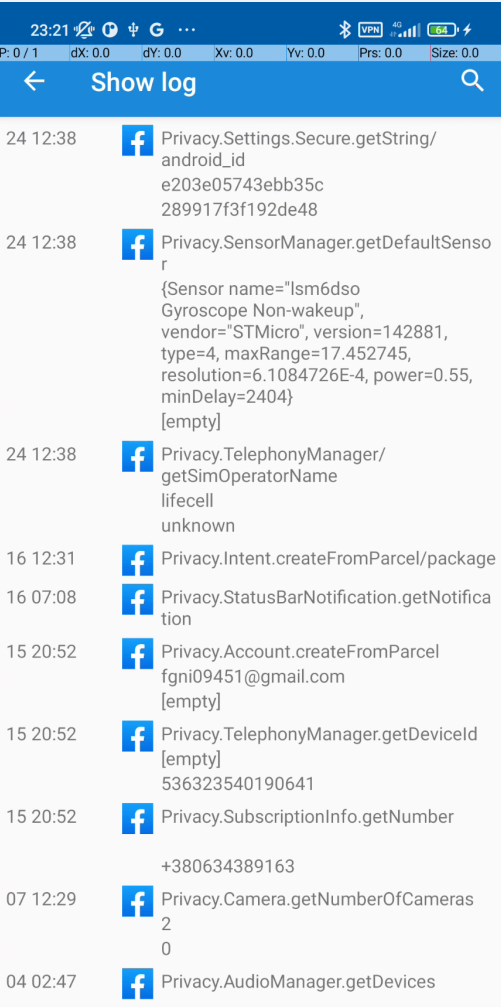Open search with magnifier icon

tap(473, 81)
